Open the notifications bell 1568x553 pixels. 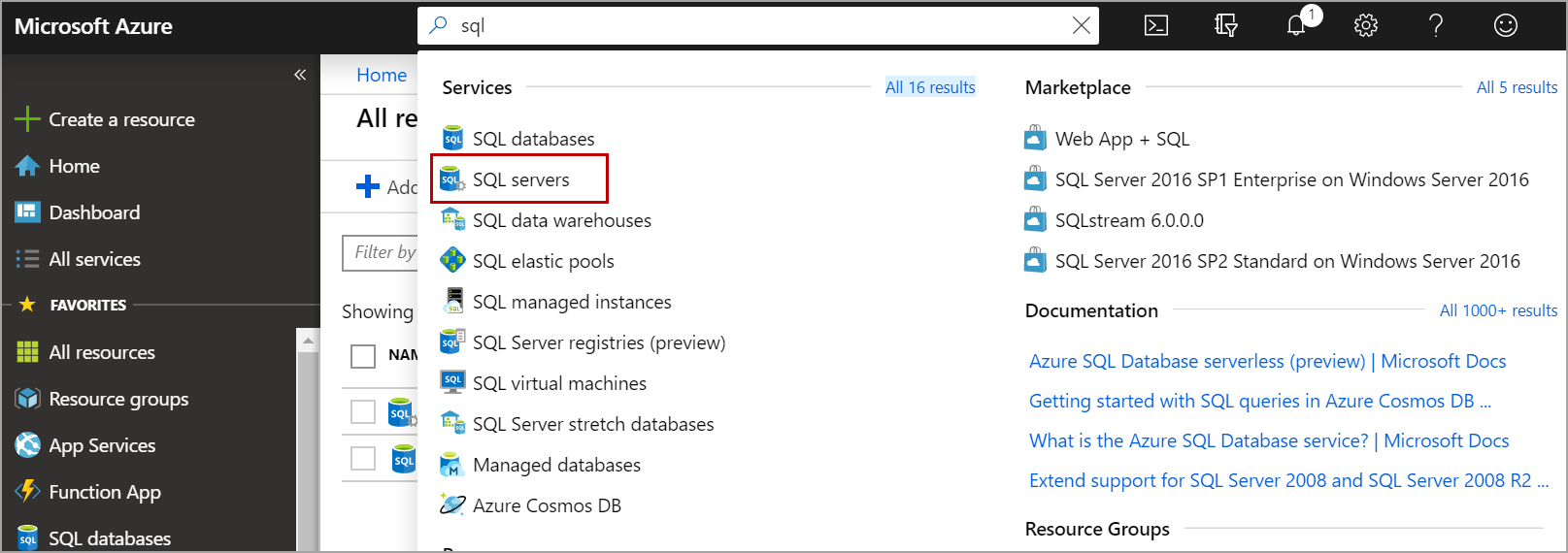coord(1297,25)
